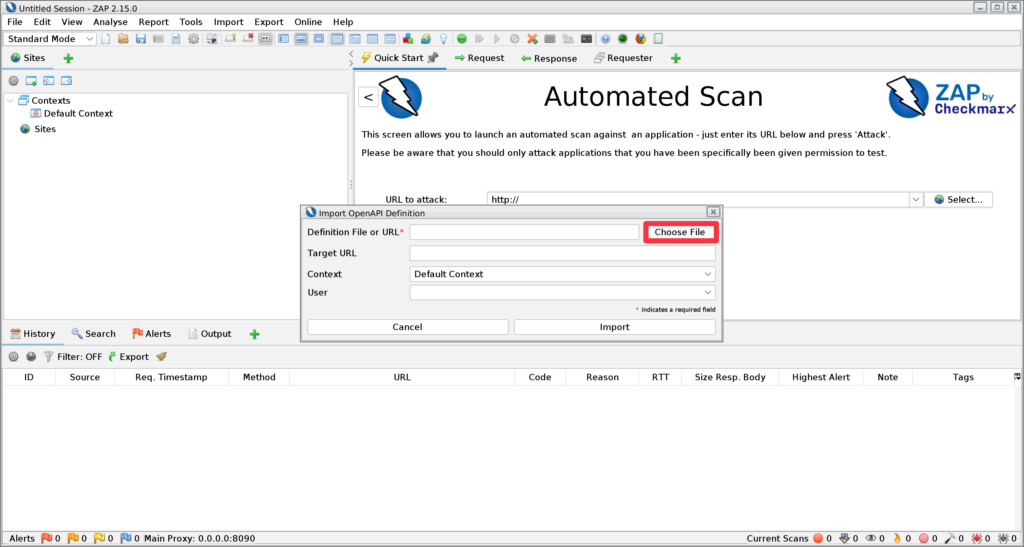1024x547 pixels.
Task: Click the green circle toolbar icon
Action: [462, 39]
